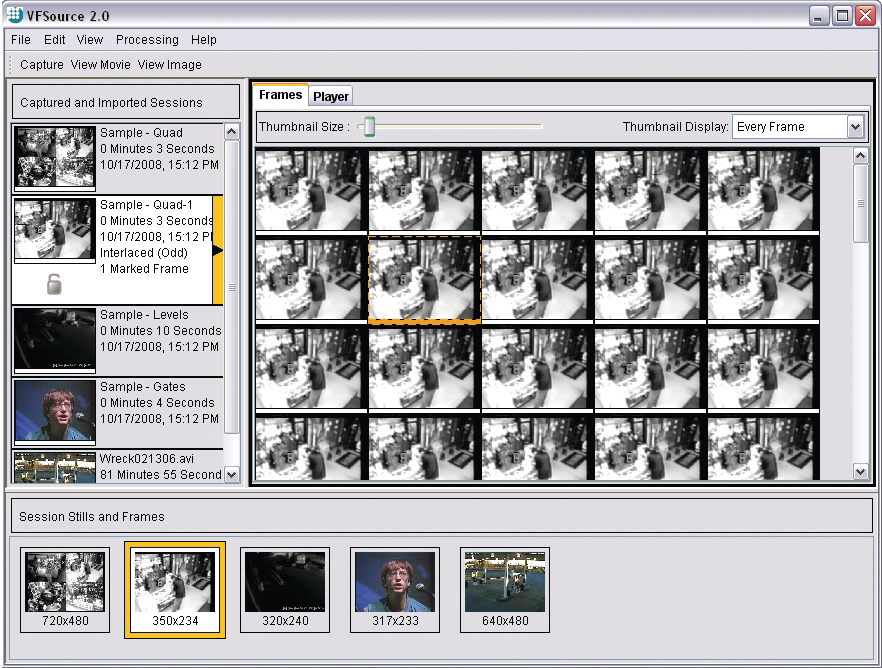Open the Thumbnail Display dropdown
This screenshot has height=668, width=882.
point(854,127)
